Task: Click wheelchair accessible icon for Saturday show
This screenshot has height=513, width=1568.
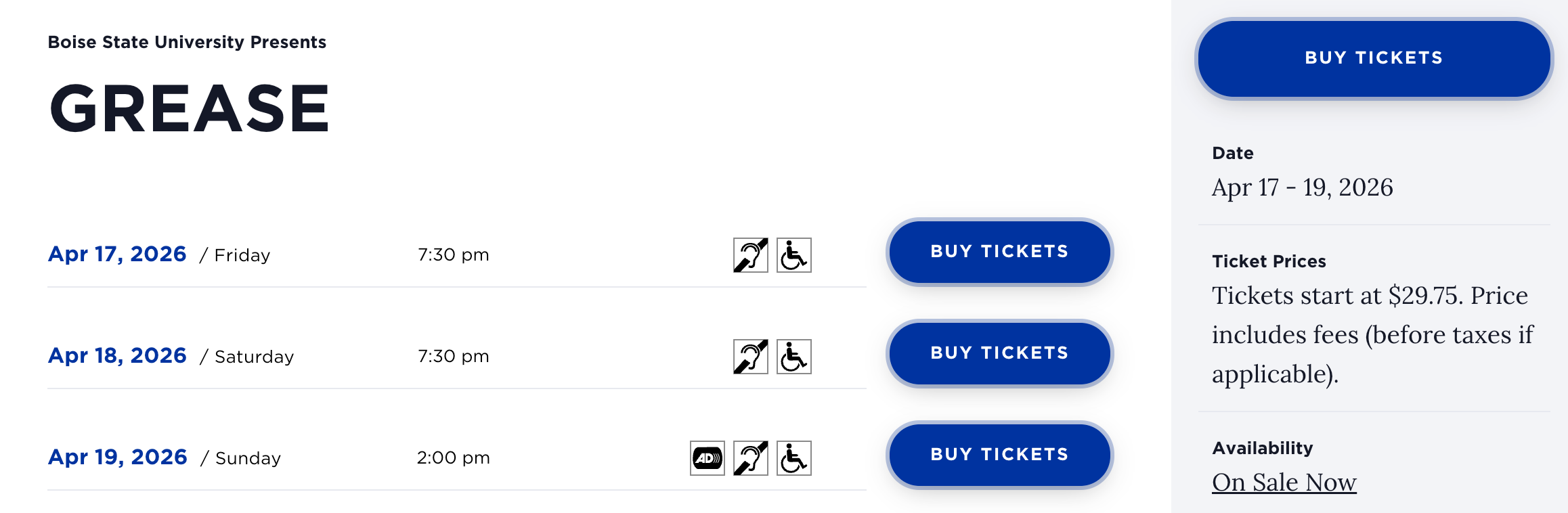Action: click(x=793, y=357)
